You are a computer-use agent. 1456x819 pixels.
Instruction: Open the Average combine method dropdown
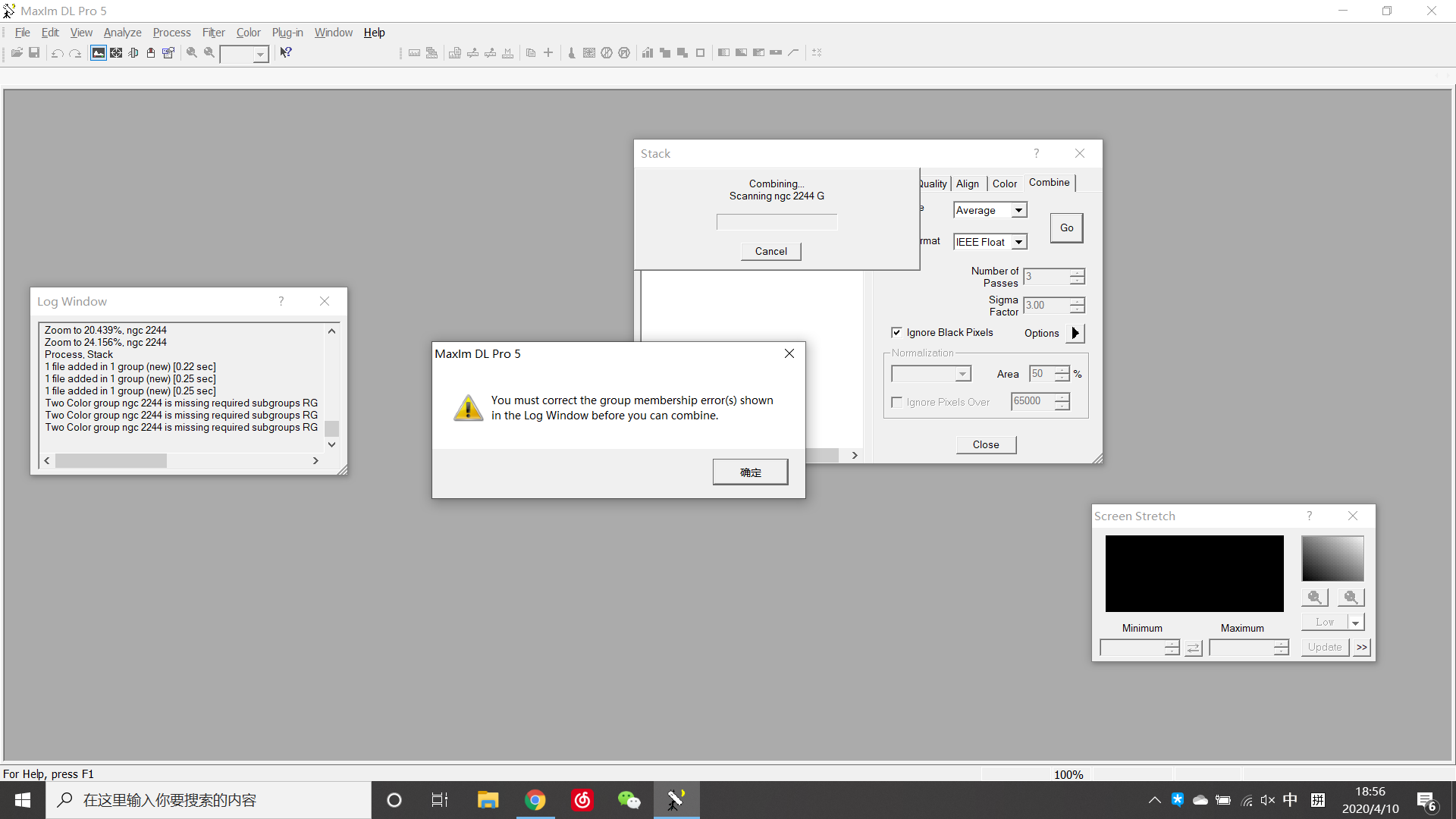click(1018, 210)
